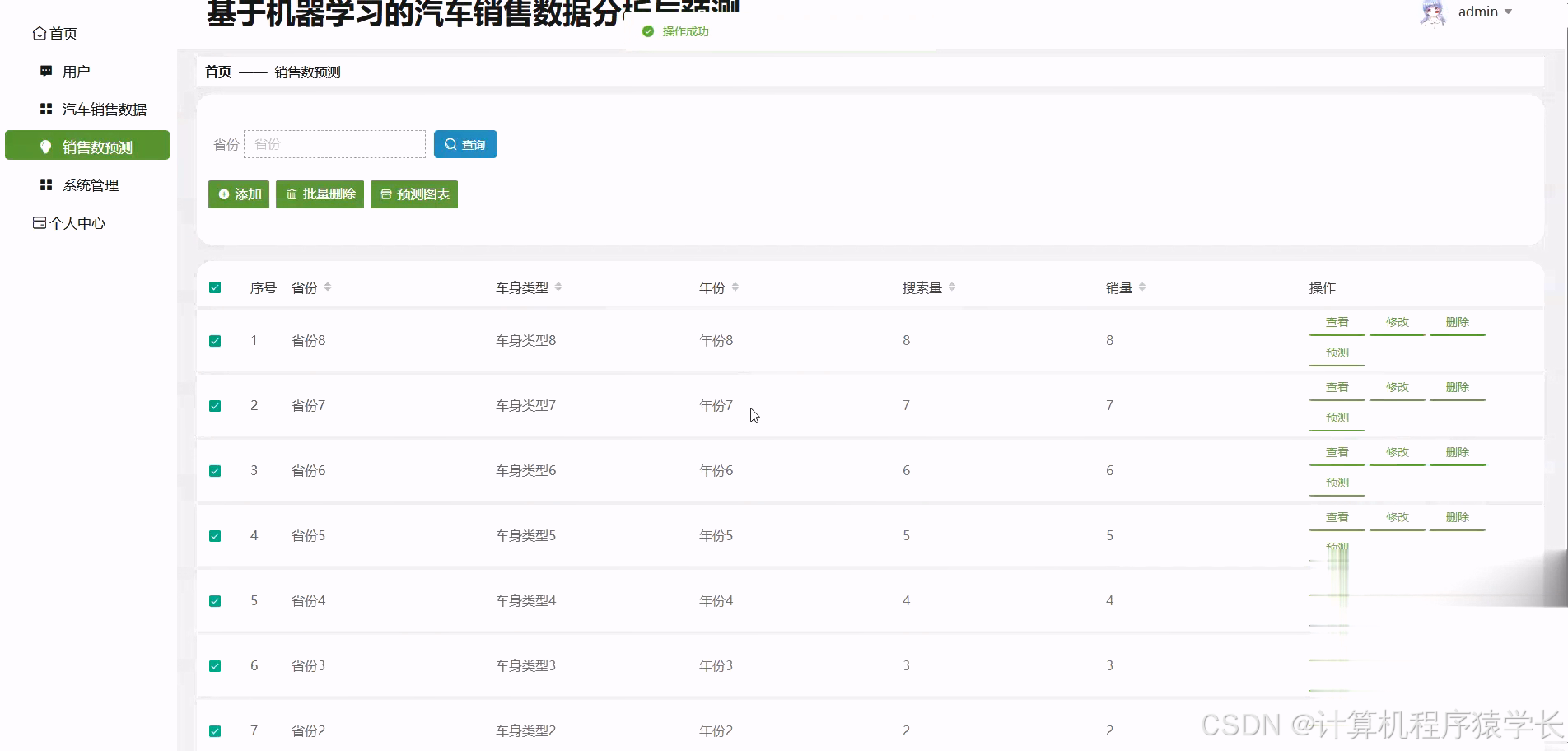This screenshot has width=1568, height=751.
Task: Select the 系统管理 module icon
Action: (x=45, y=184)
